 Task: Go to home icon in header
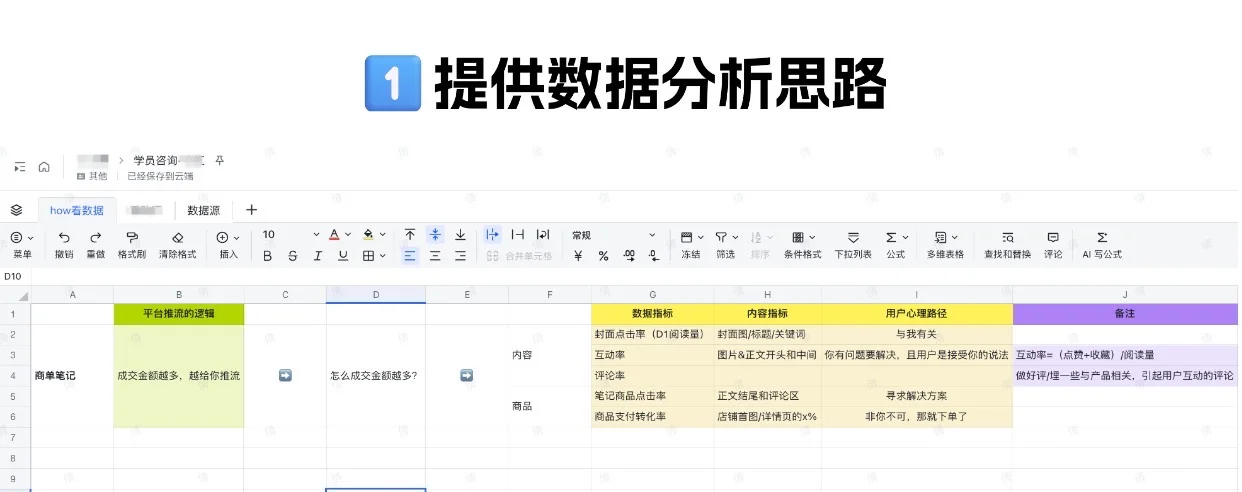tap(44, 167)
